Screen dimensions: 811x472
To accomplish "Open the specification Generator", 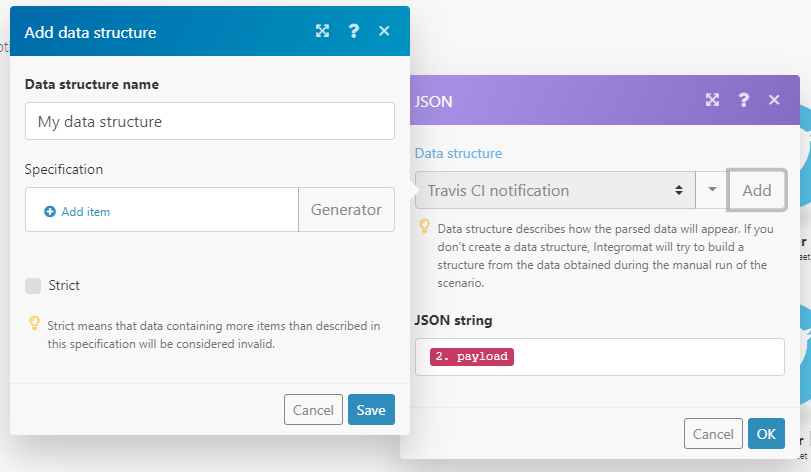I will click(x=346, y=209).
